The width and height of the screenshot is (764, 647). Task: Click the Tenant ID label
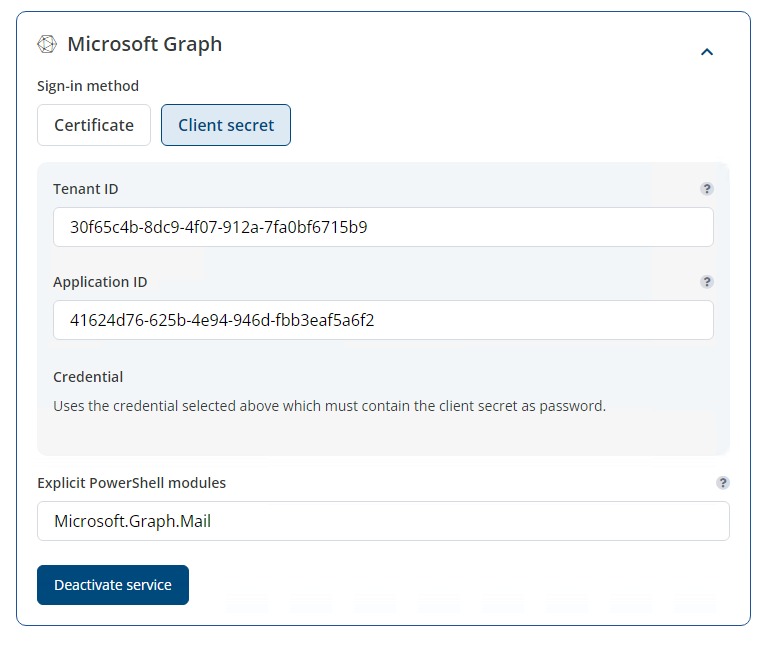point(86,189)
